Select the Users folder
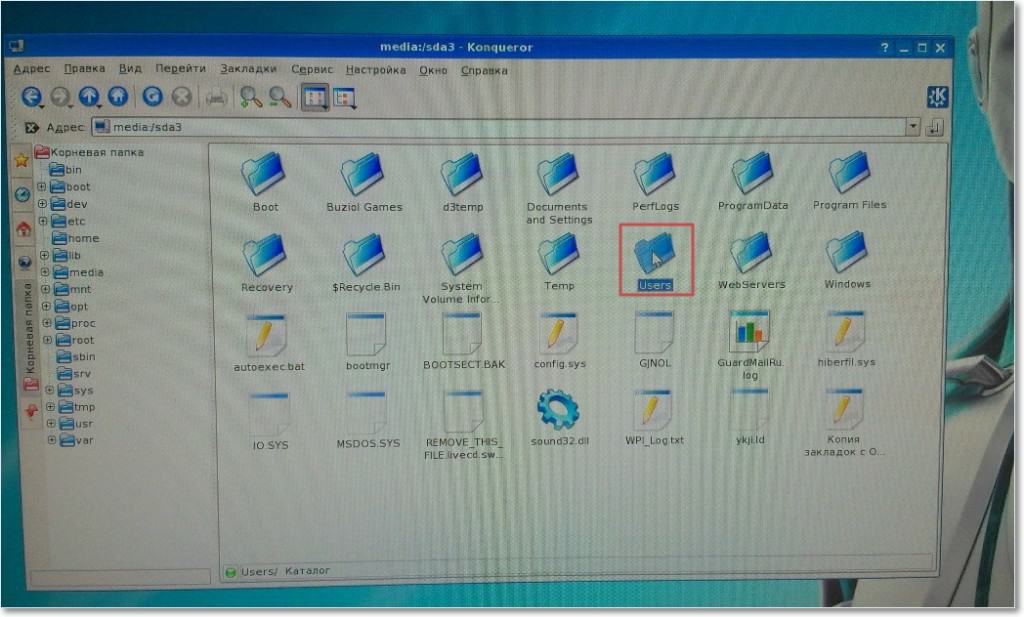The height and width of the screenshot is (617, 1024). (x=655, y=260)
